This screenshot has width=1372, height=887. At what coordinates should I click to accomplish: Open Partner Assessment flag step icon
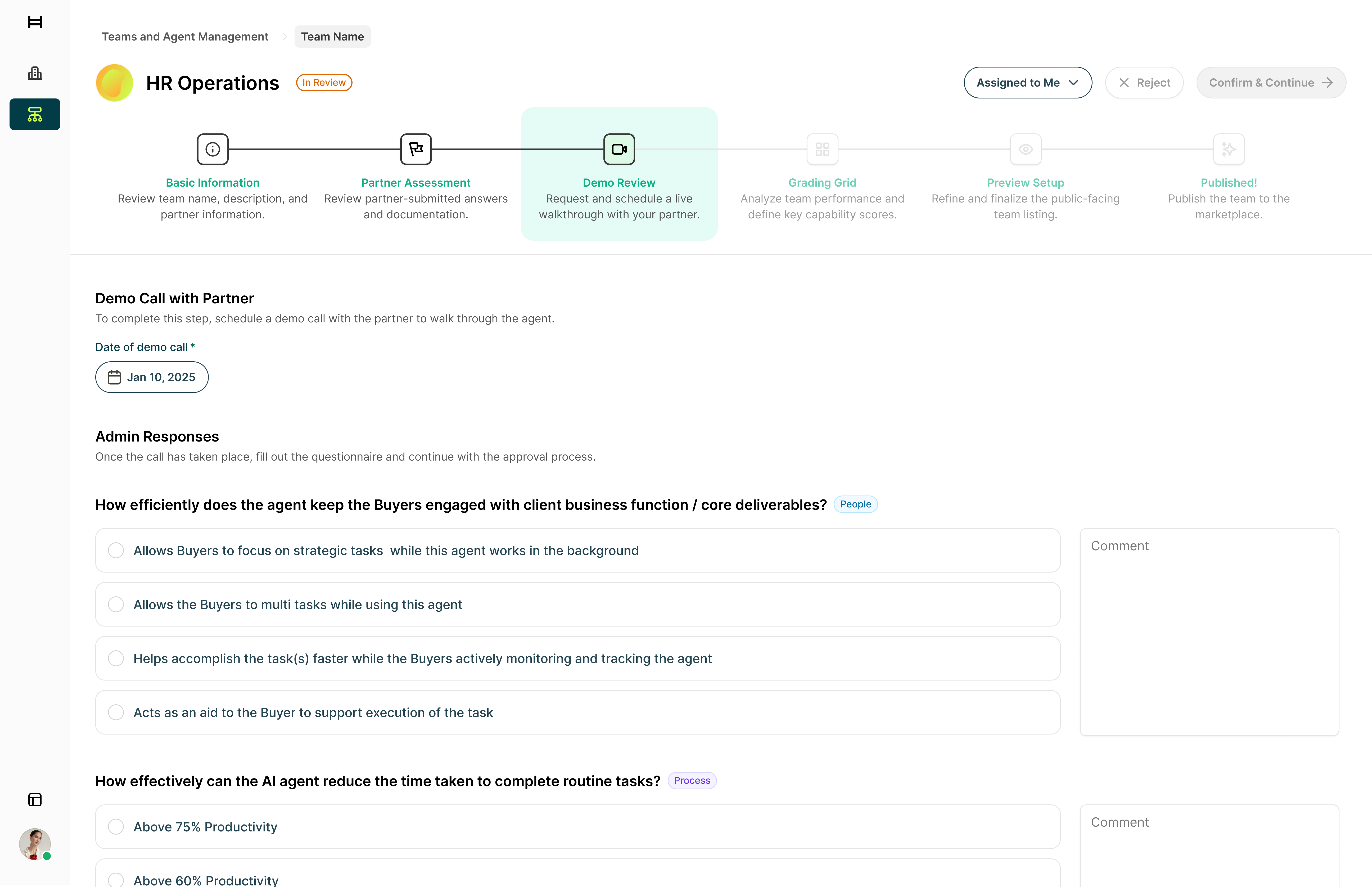click(416, 149)
